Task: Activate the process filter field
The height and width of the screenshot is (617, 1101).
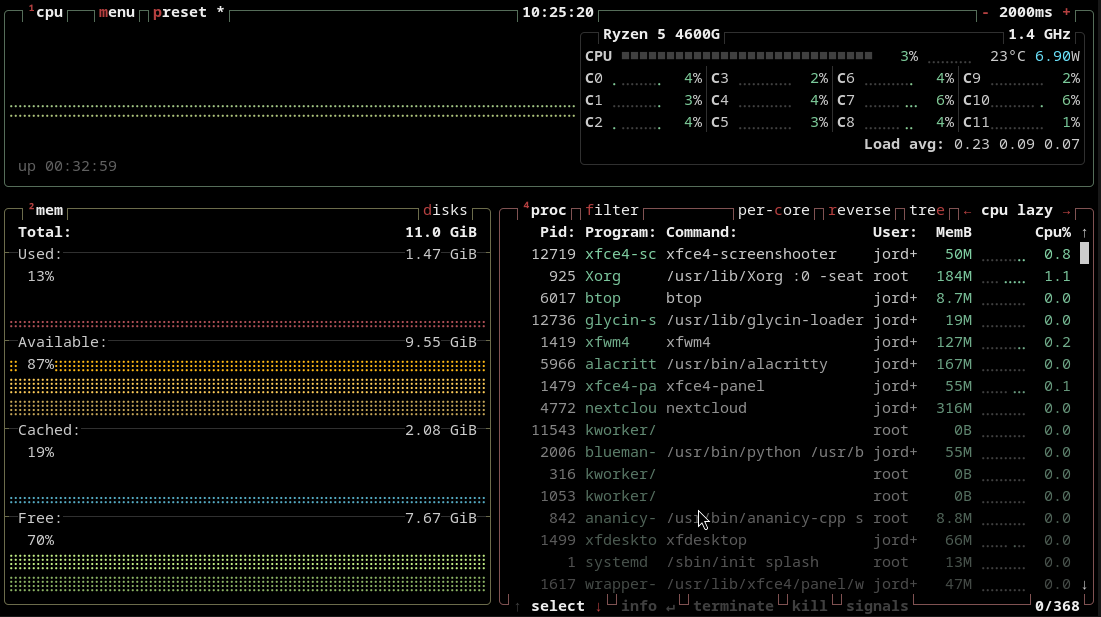Action: (x=612, y=211)
